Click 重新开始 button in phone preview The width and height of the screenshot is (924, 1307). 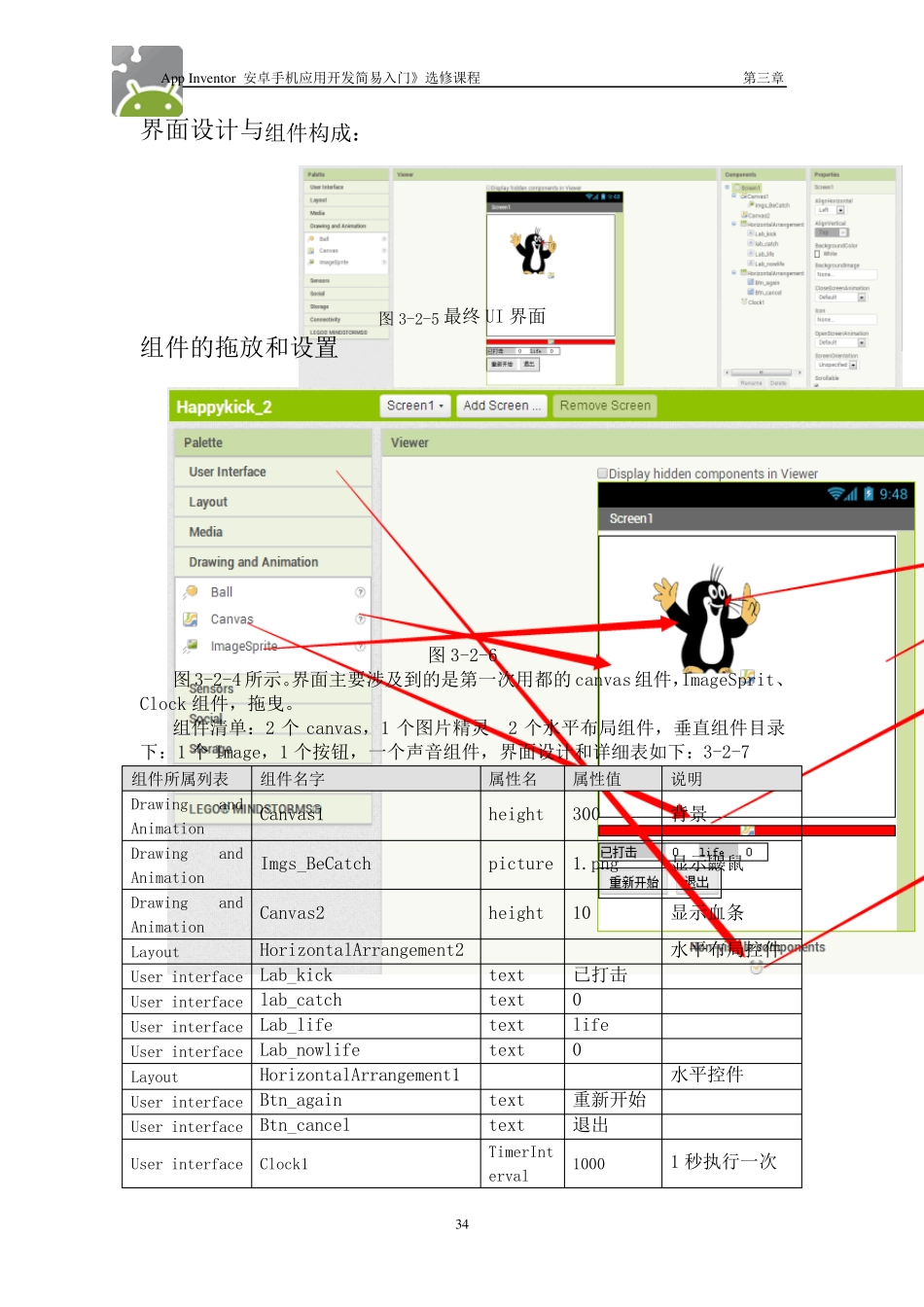(633, 882)
